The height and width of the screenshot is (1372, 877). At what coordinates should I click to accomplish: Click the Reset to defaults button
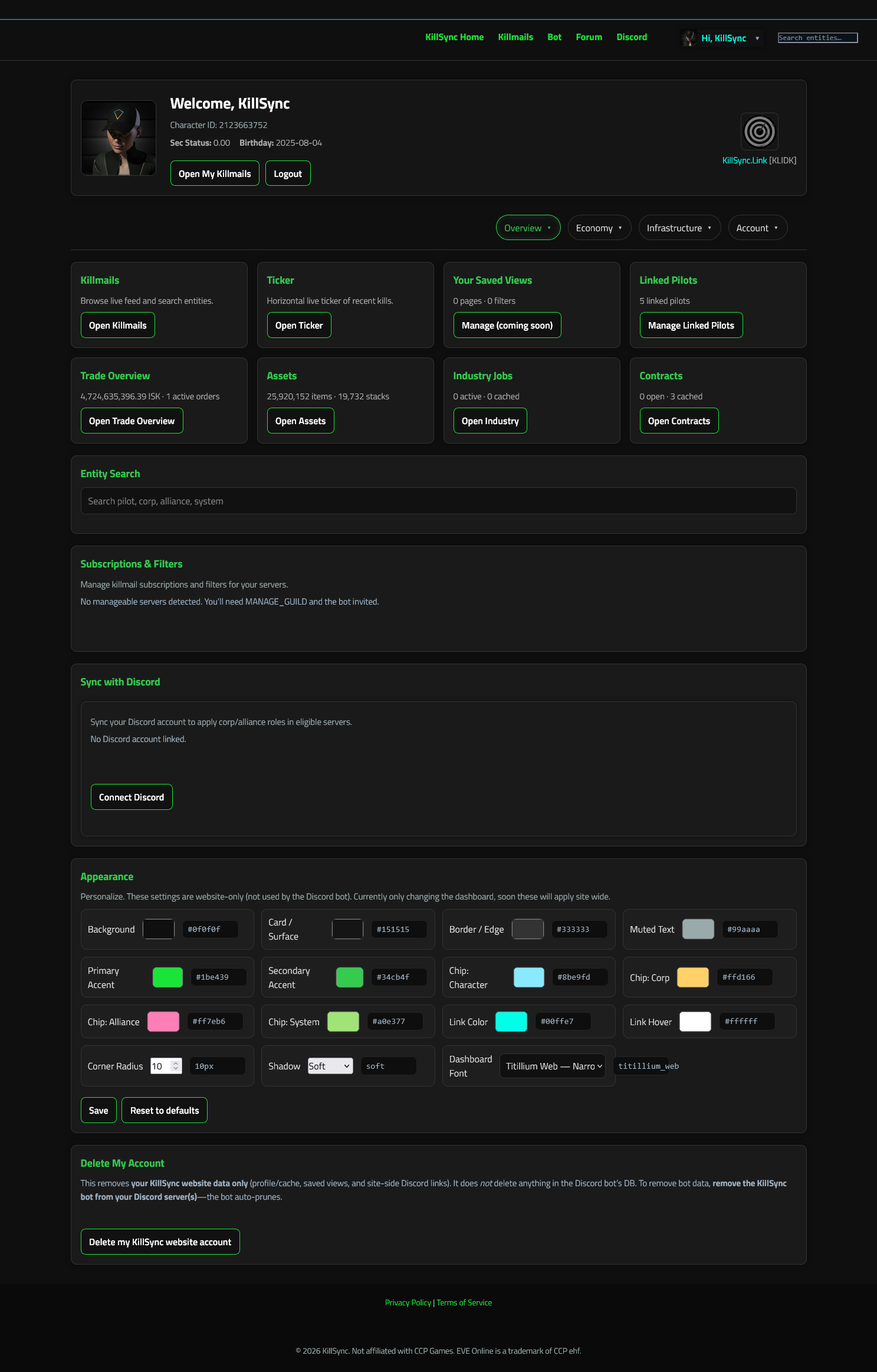pos(165,1110)
